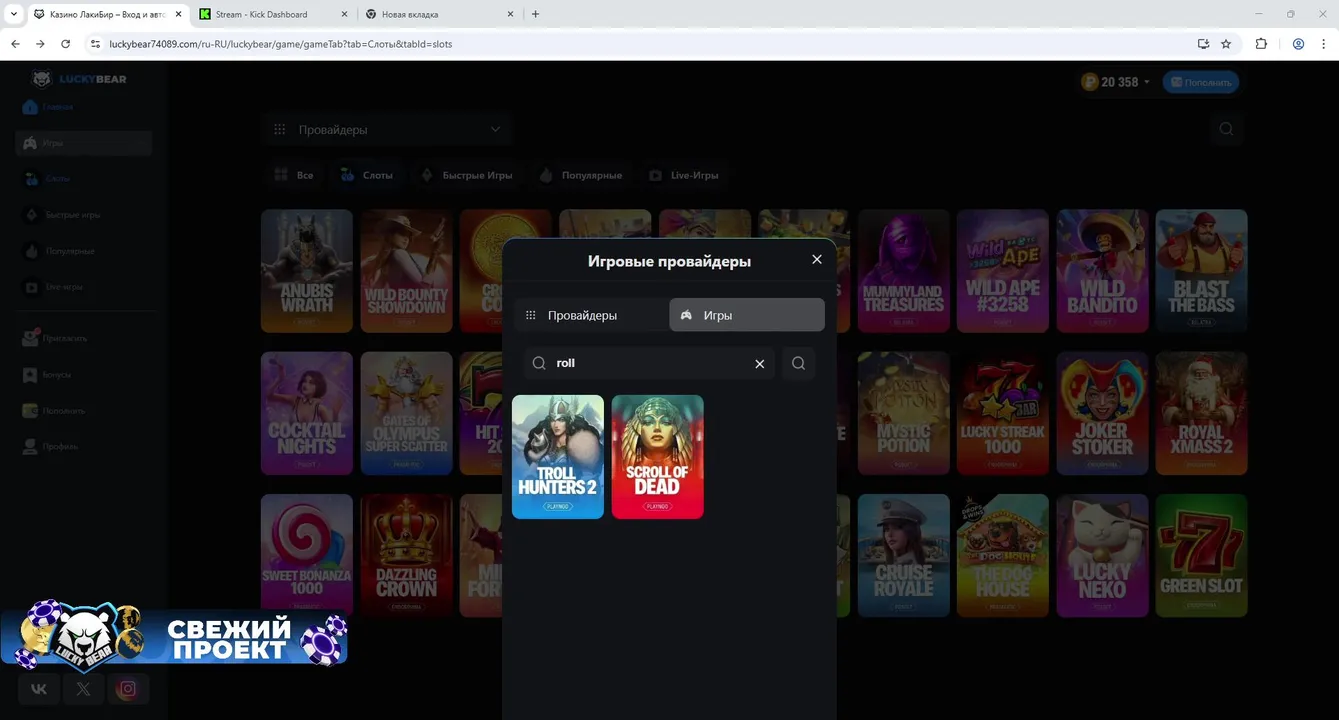
Task: Open Chrome three-dot menu
Action: 1325,44
